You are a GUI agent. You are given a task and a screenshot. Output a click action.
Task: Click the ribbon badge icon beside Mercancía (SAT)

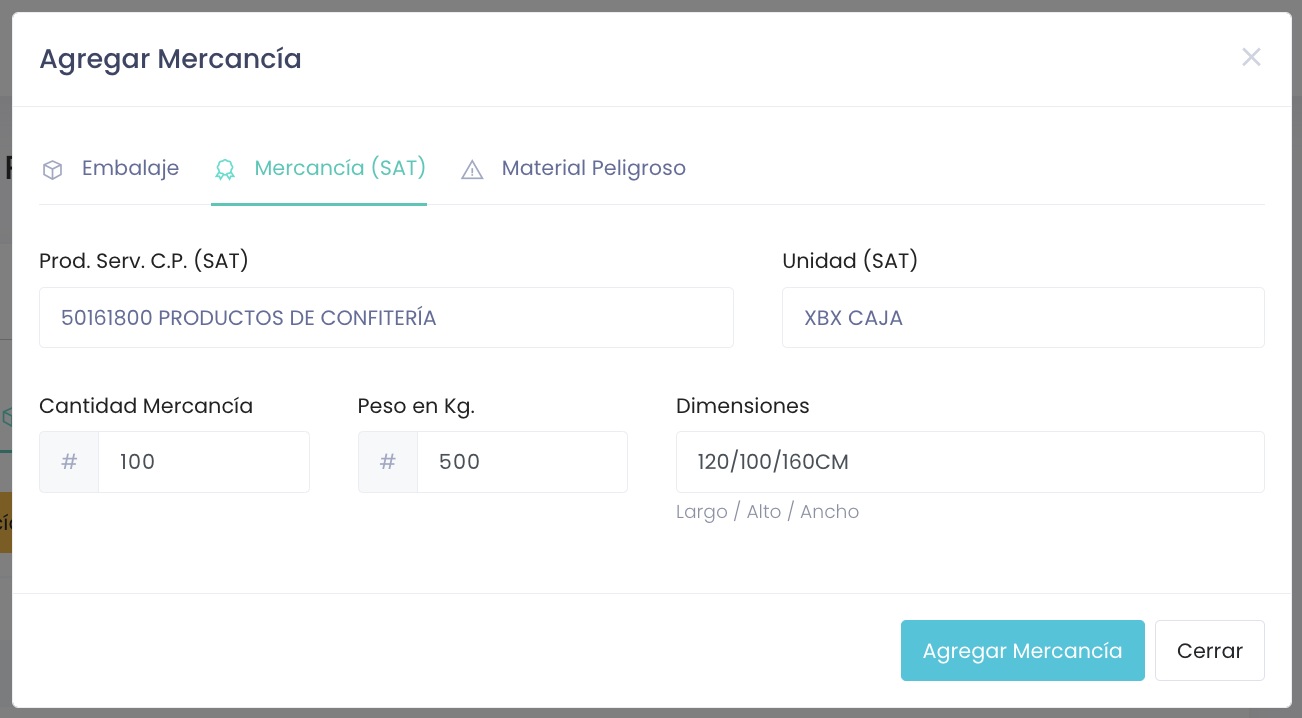(225, 168)
